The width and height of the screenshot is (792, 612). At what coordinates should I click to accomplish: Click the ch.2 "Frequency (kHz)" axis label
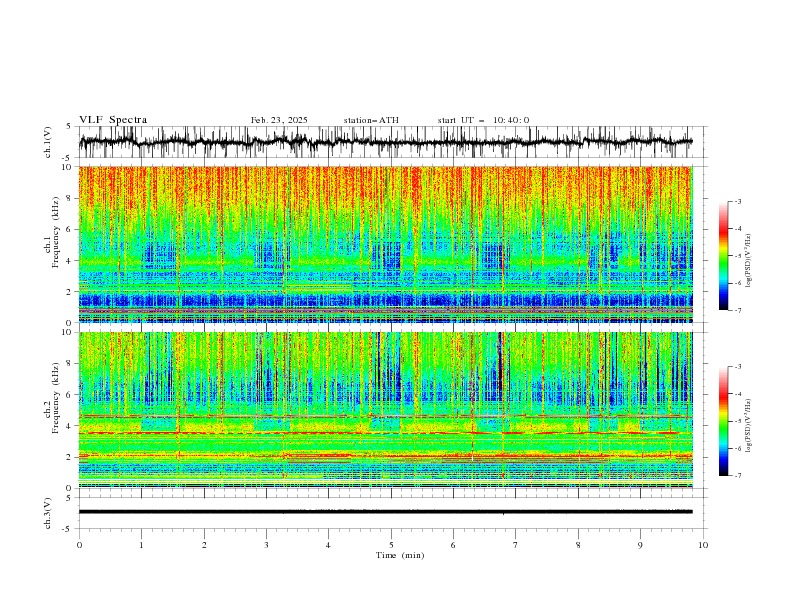coord(56,398)
